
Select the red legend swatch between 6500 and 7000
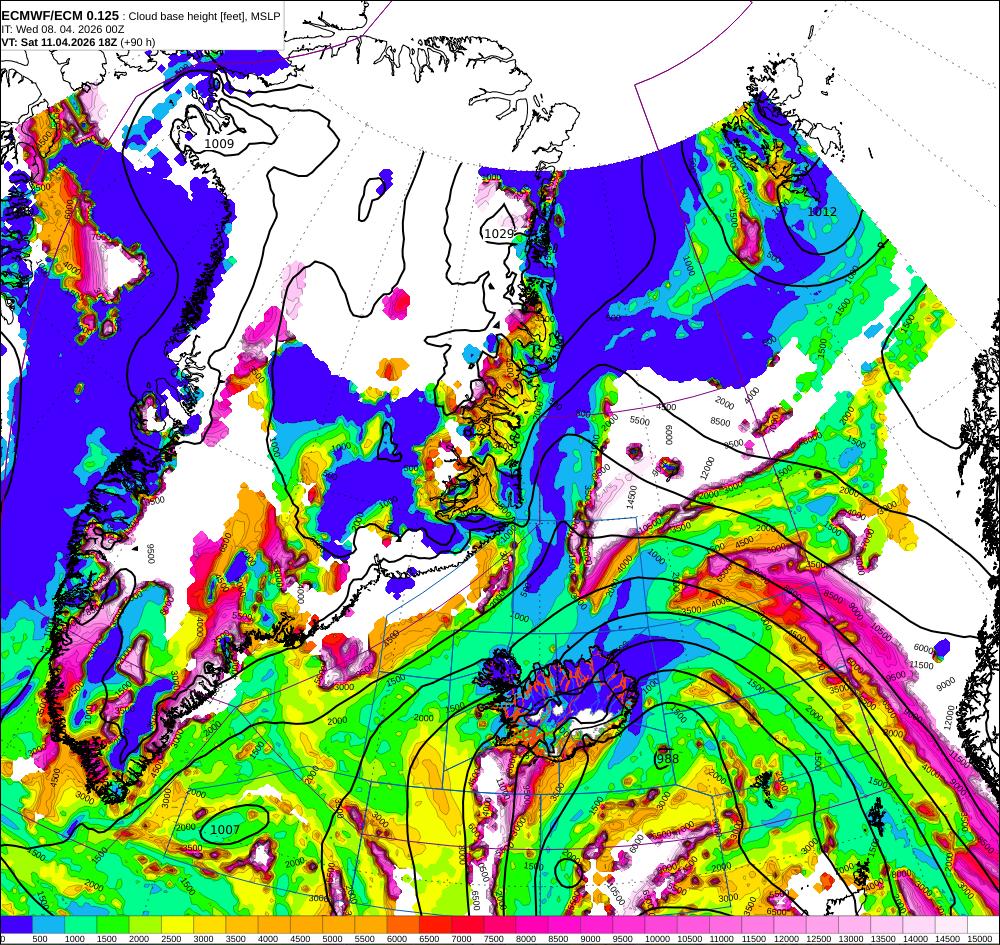tap(436, 925)
